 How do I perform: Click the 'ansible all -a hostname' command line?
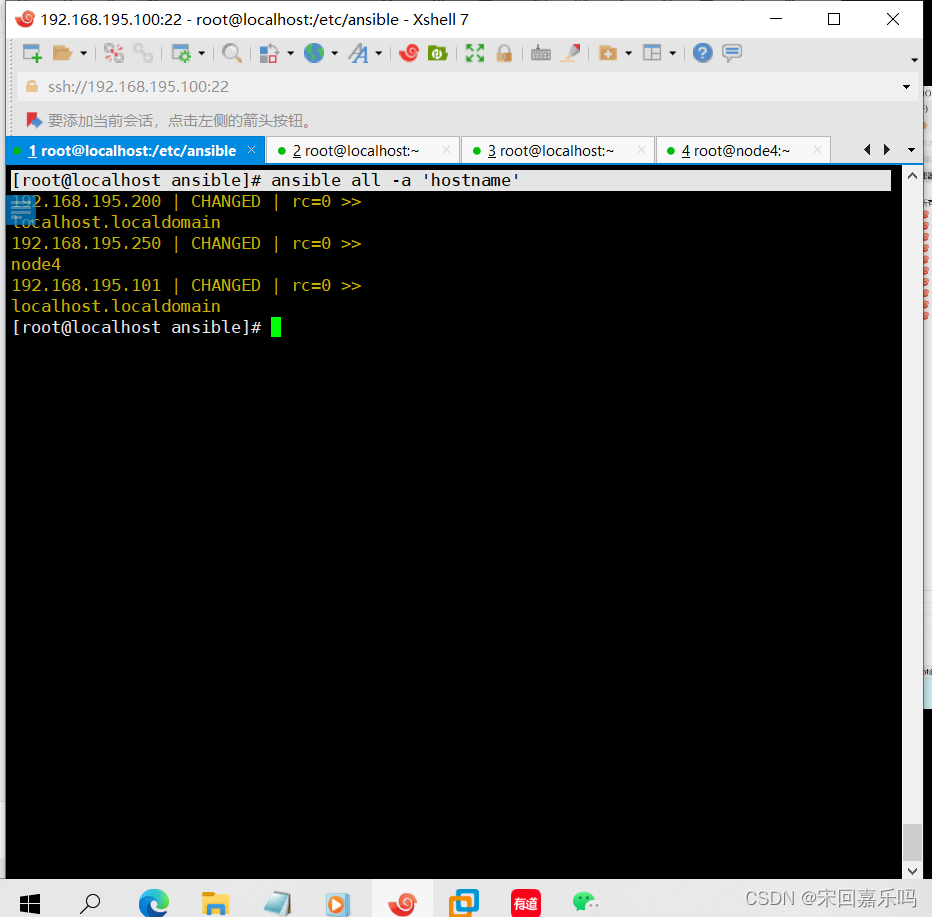451,181
